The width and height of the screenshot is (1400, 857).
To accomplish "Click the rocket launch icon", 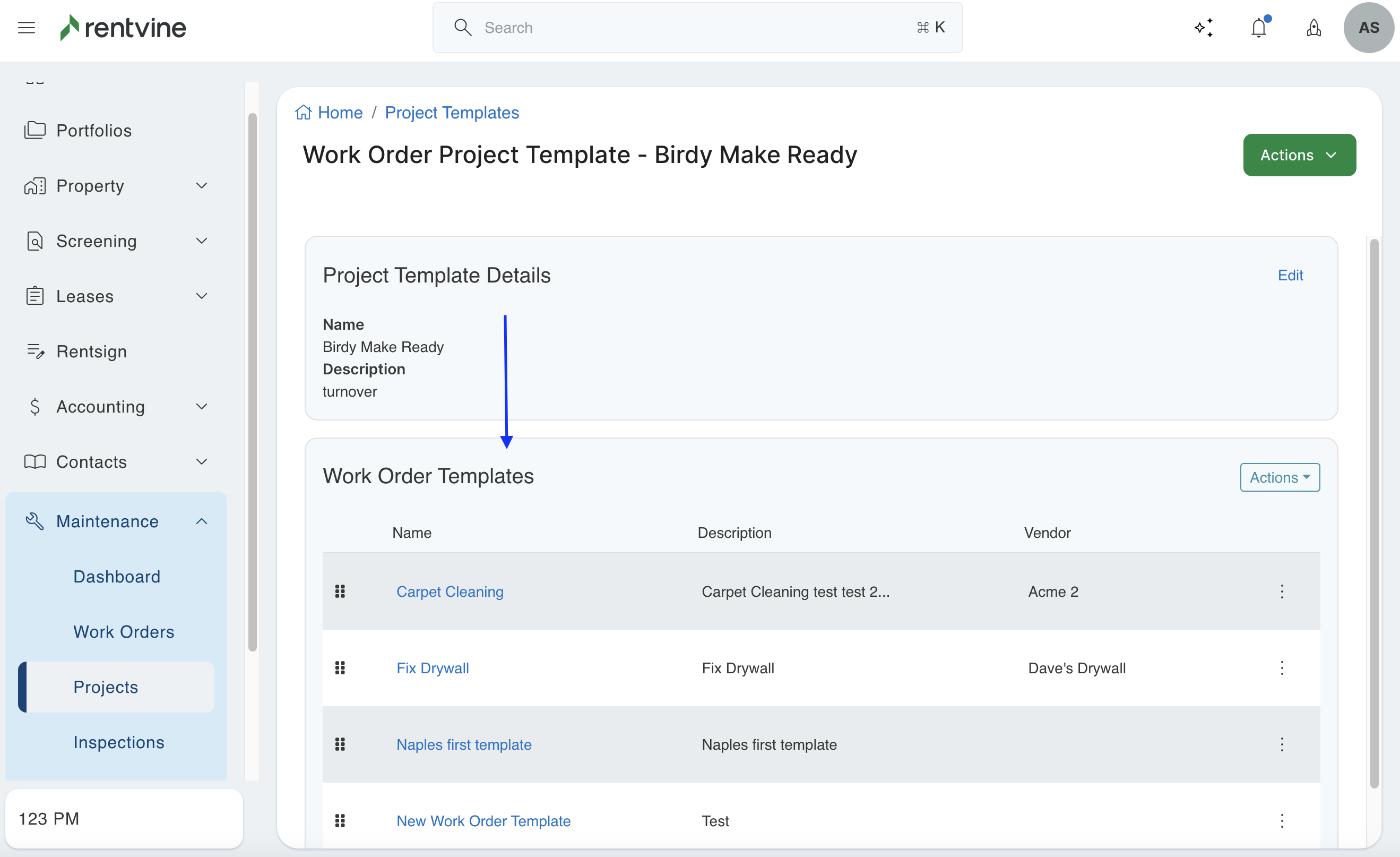I will click(x=1313, y=27).
